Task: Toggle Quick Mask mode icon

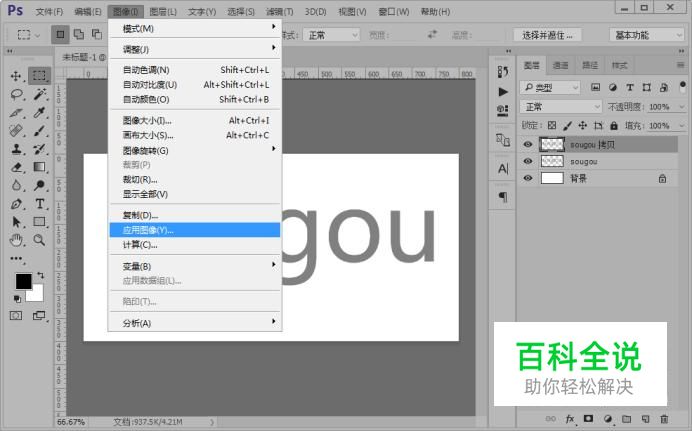Action: (x=16, y=315)
